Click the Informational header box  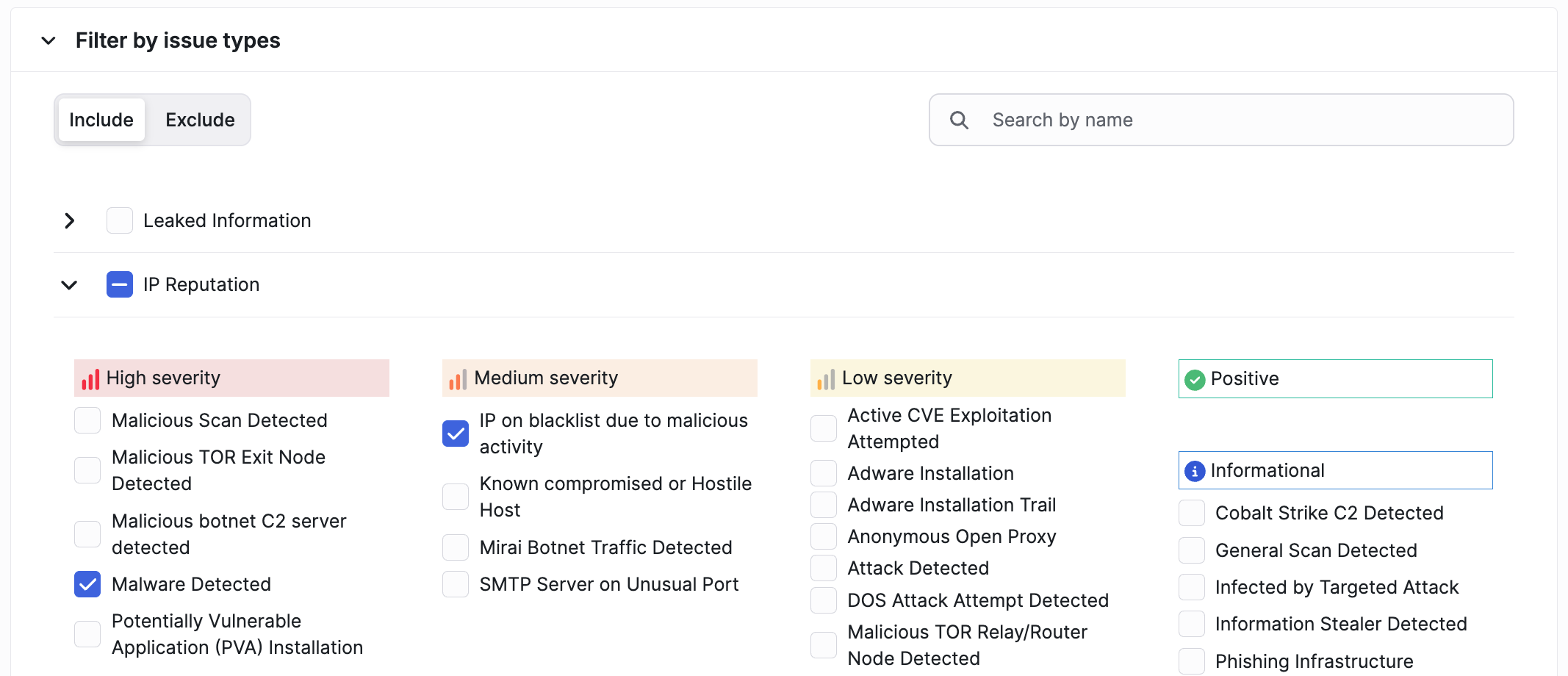(x=1336, y=470)
